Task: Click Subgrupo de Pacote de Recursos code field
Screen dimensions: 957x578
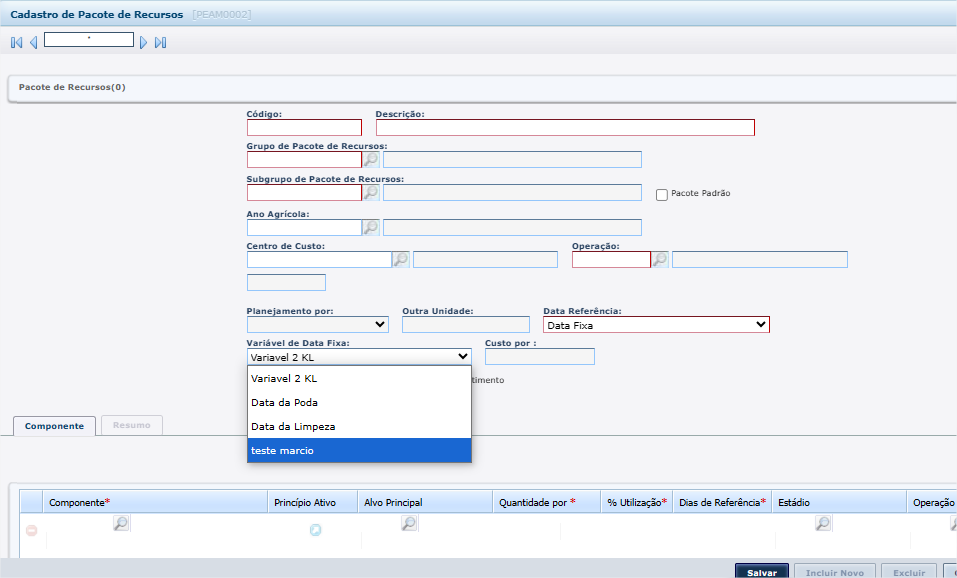Action: (x=304, y=192)
